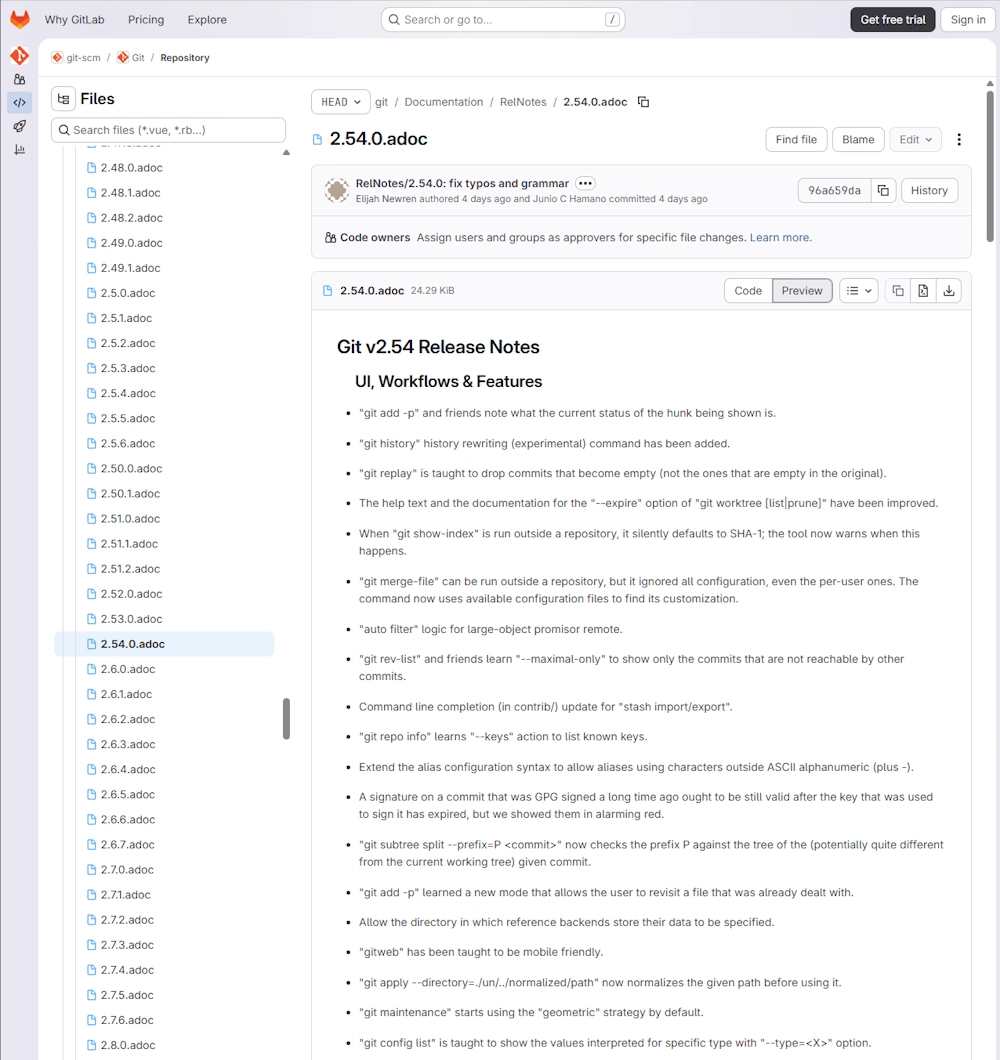
Task: Copy commit SHA 96a659da
Action: (x=882, y=191)
